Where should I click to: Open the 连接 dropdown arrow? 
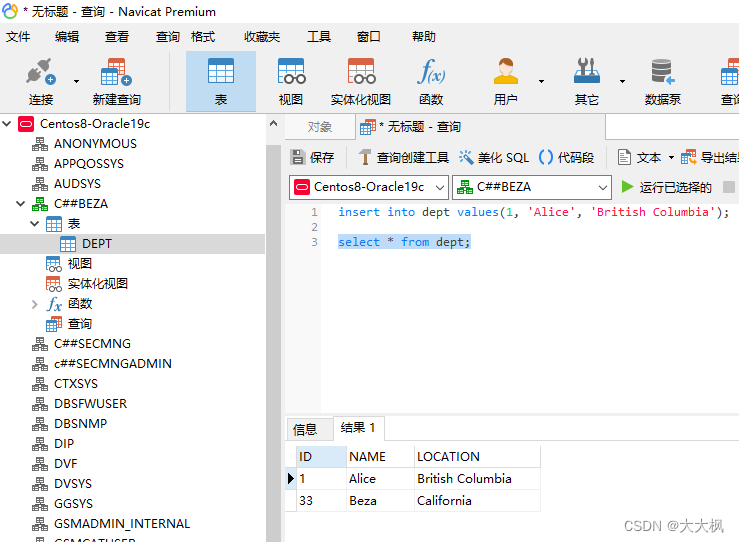[x=76, y=82]
